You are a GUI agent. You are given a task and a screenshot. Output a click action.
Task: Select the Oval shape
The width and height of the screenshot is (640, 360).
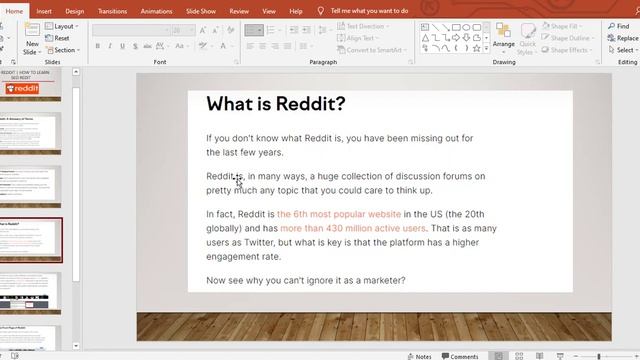[x=466, y=27]
